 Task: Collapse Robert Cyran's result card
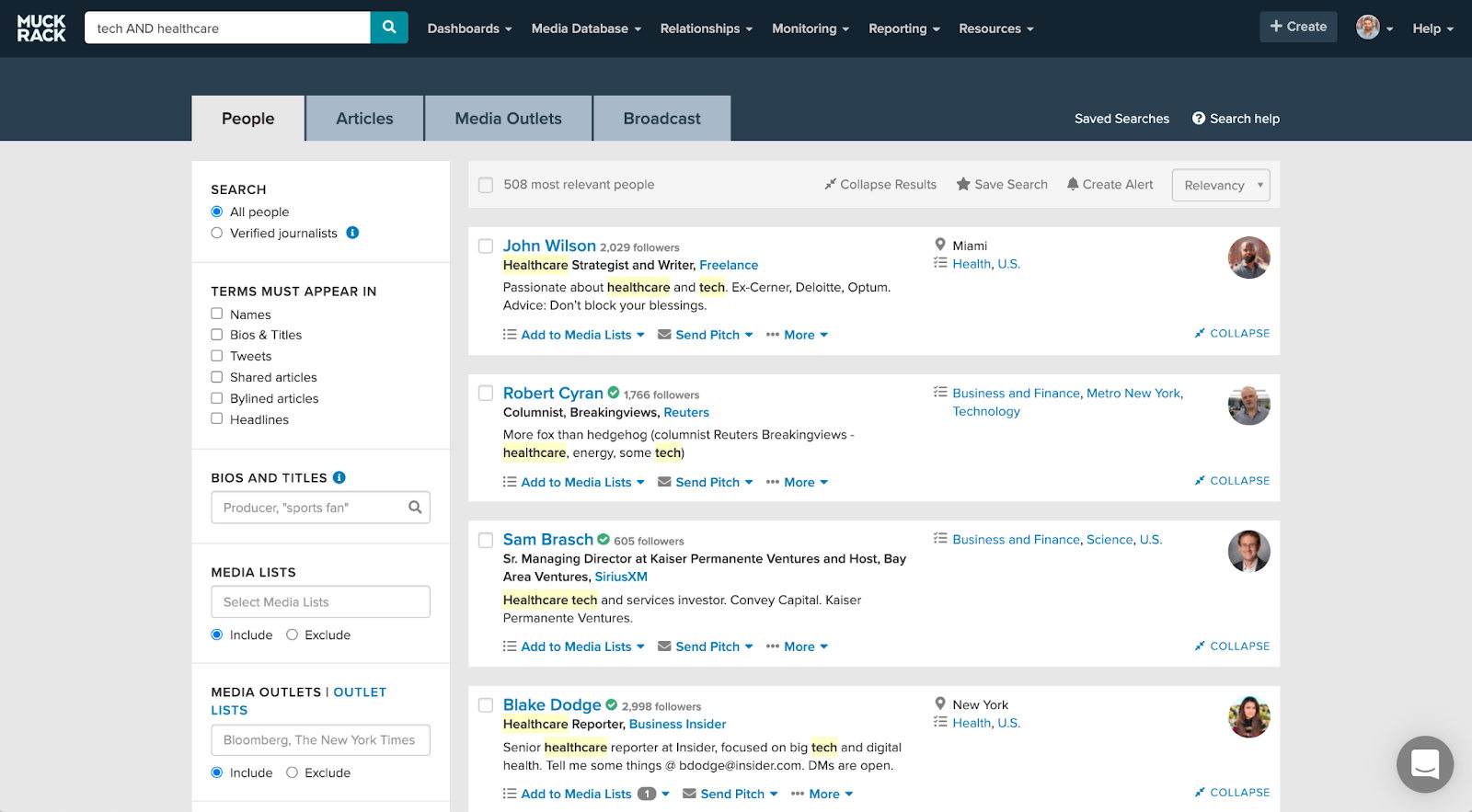click(1232, 480)
